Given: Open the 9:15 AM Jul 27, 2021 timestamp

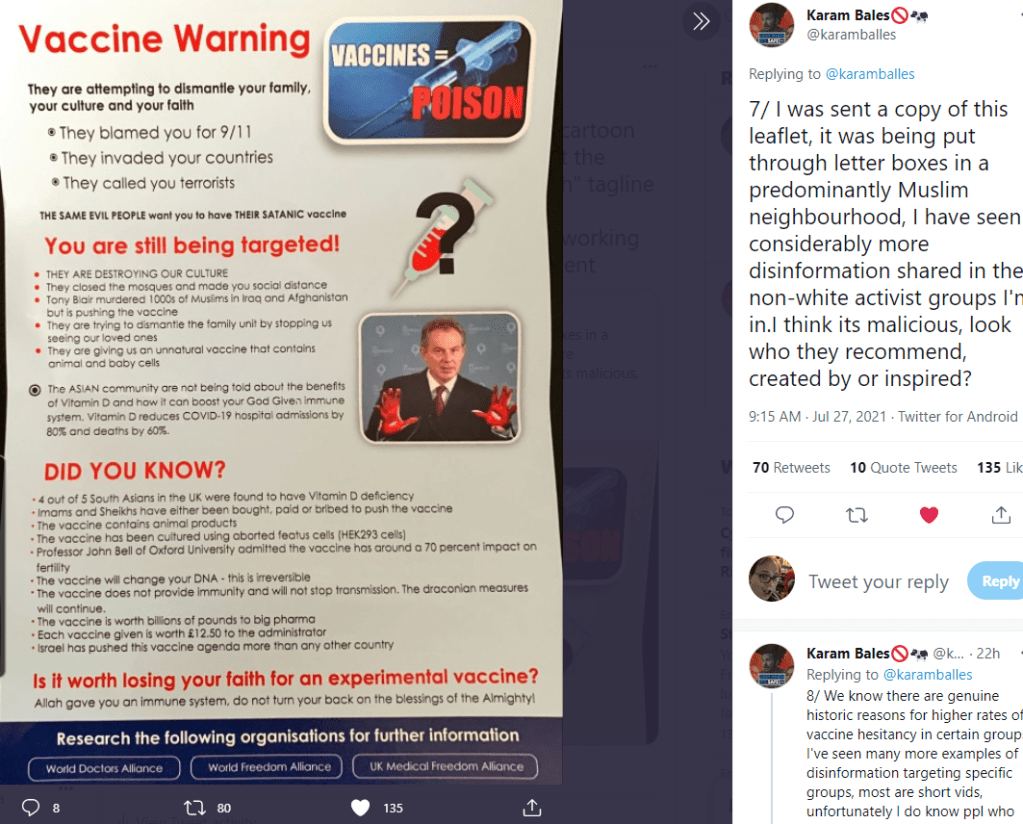Looking at the screenshot, I should click(x=817, y=416).
